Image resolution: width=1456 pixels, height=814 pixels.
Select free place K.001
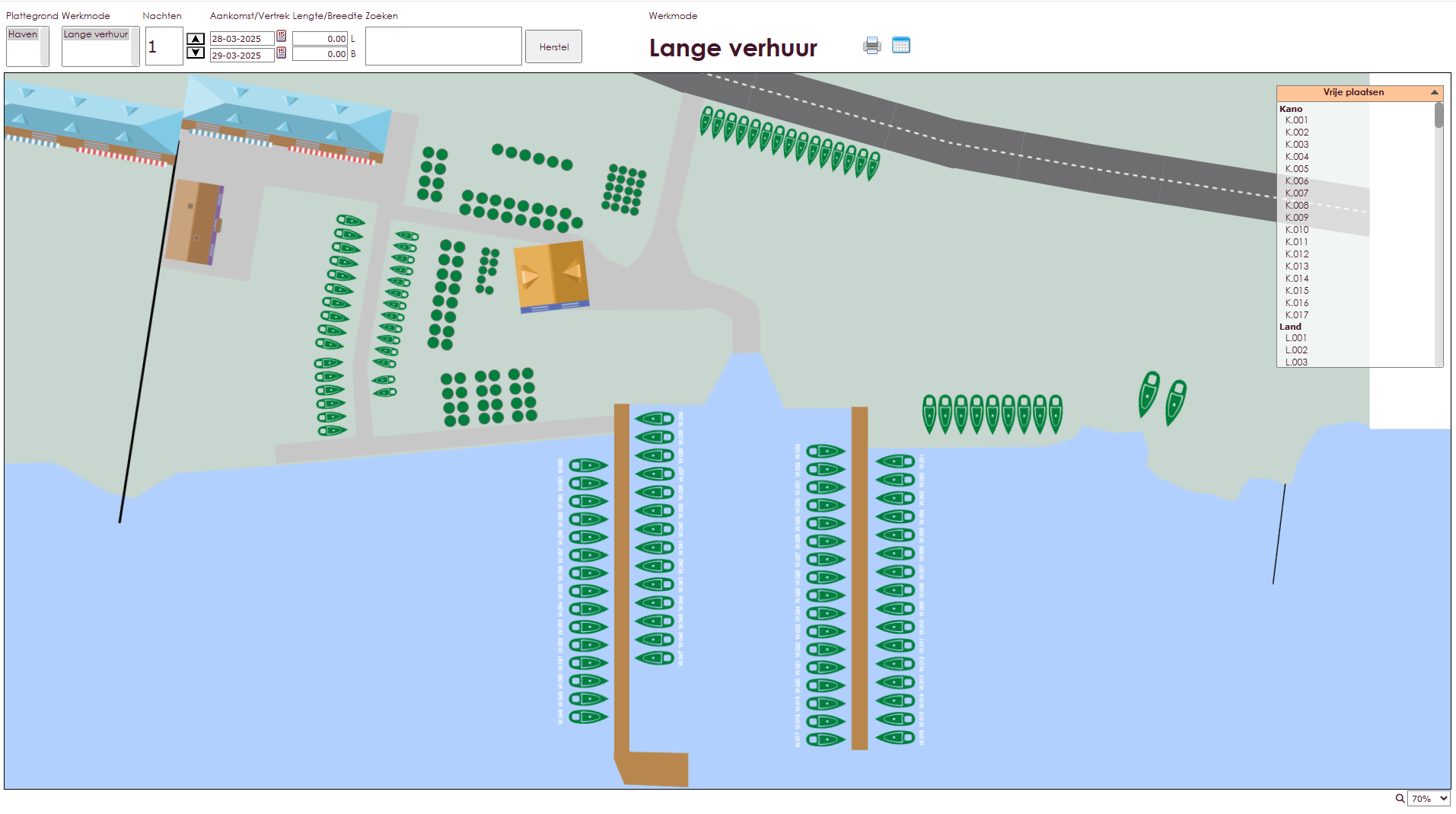click(1296, 120)
